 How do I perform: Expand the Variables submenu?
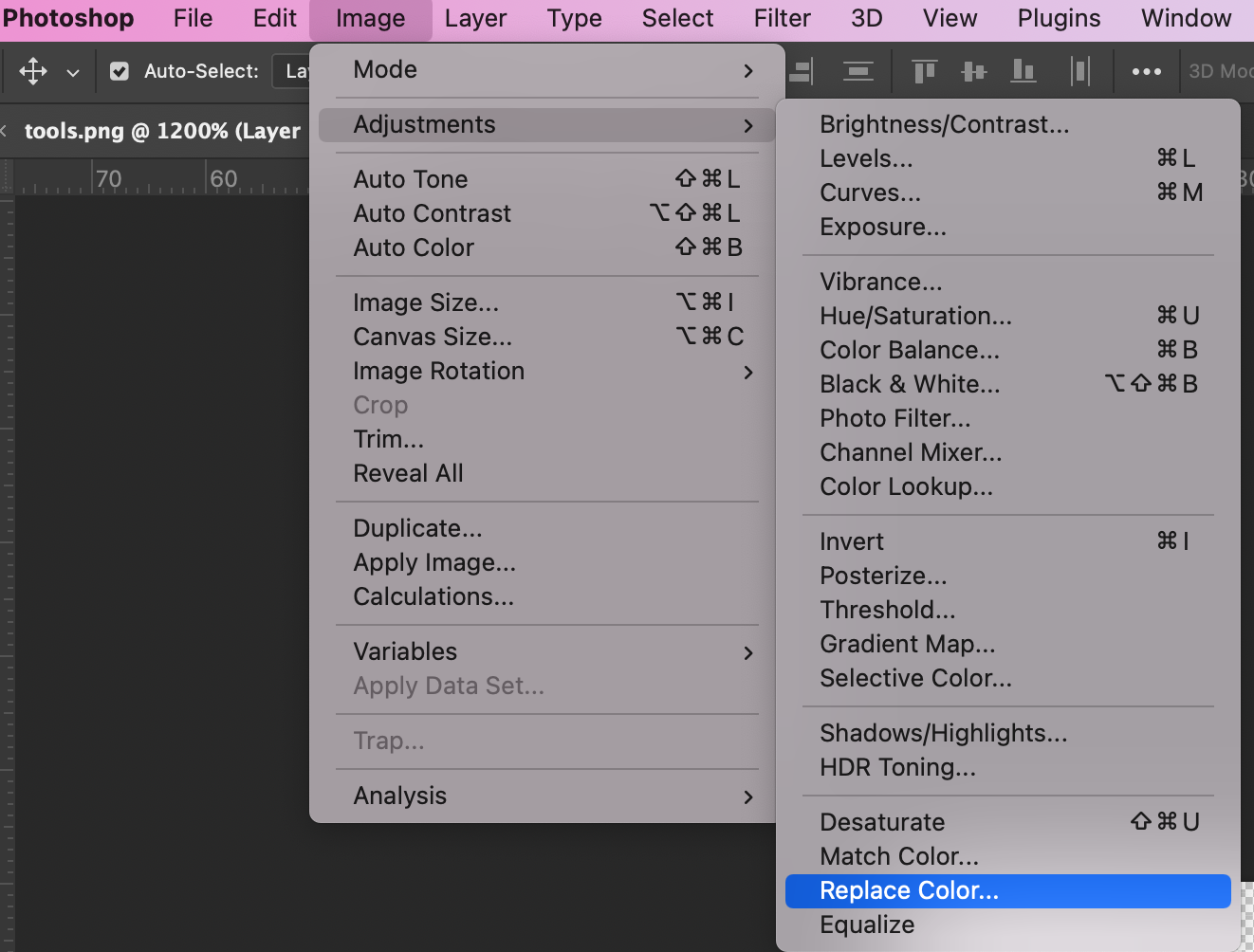point(547,651)
